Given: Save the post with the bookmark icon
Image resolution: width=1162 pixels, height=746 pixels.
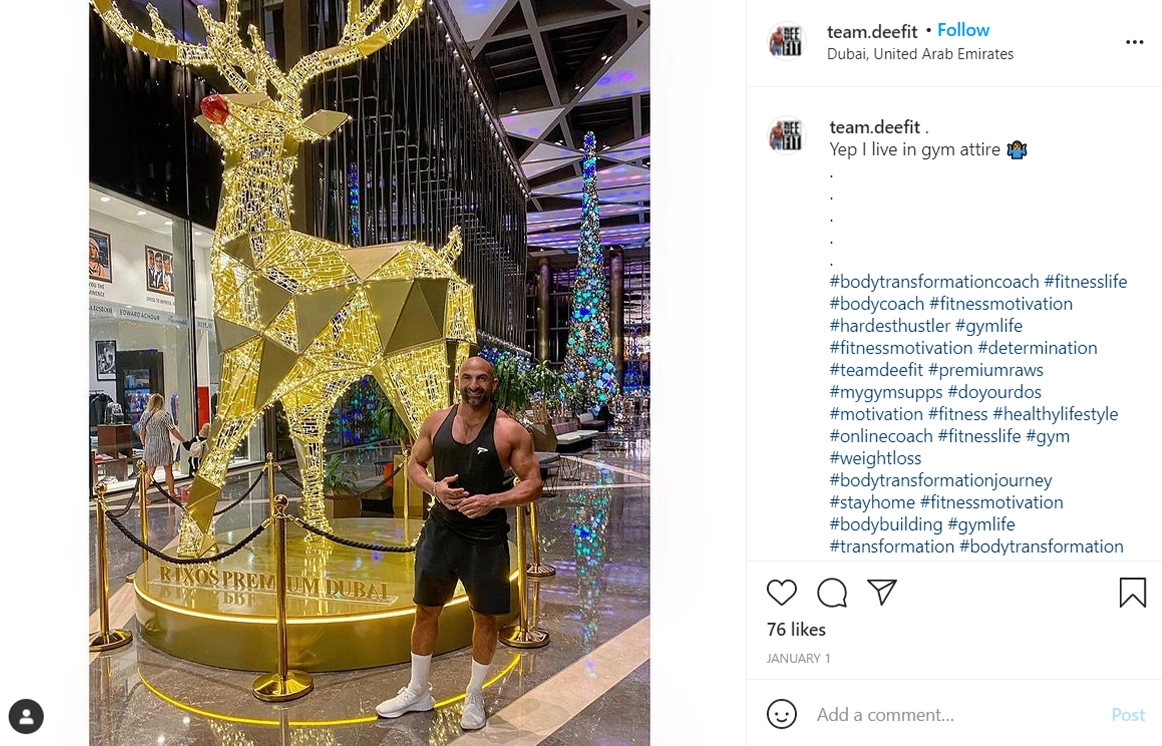Looking at the screenshot, I should (1132, 593).
